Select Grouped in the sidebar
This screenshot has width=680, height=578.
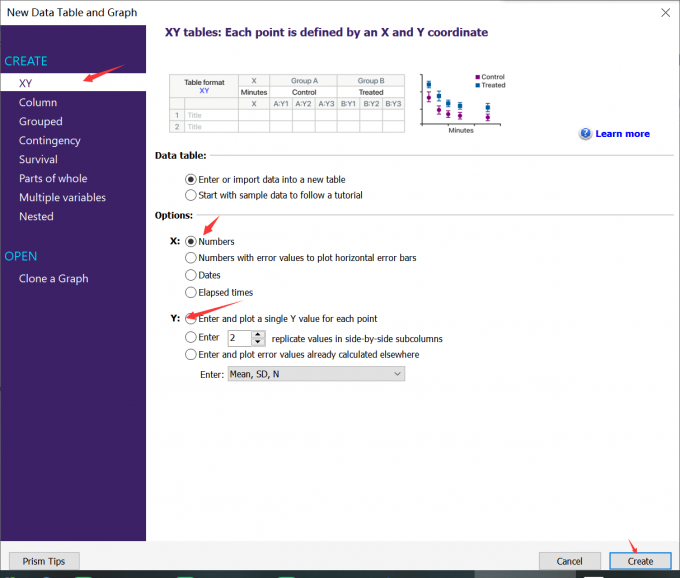point(41,121)
